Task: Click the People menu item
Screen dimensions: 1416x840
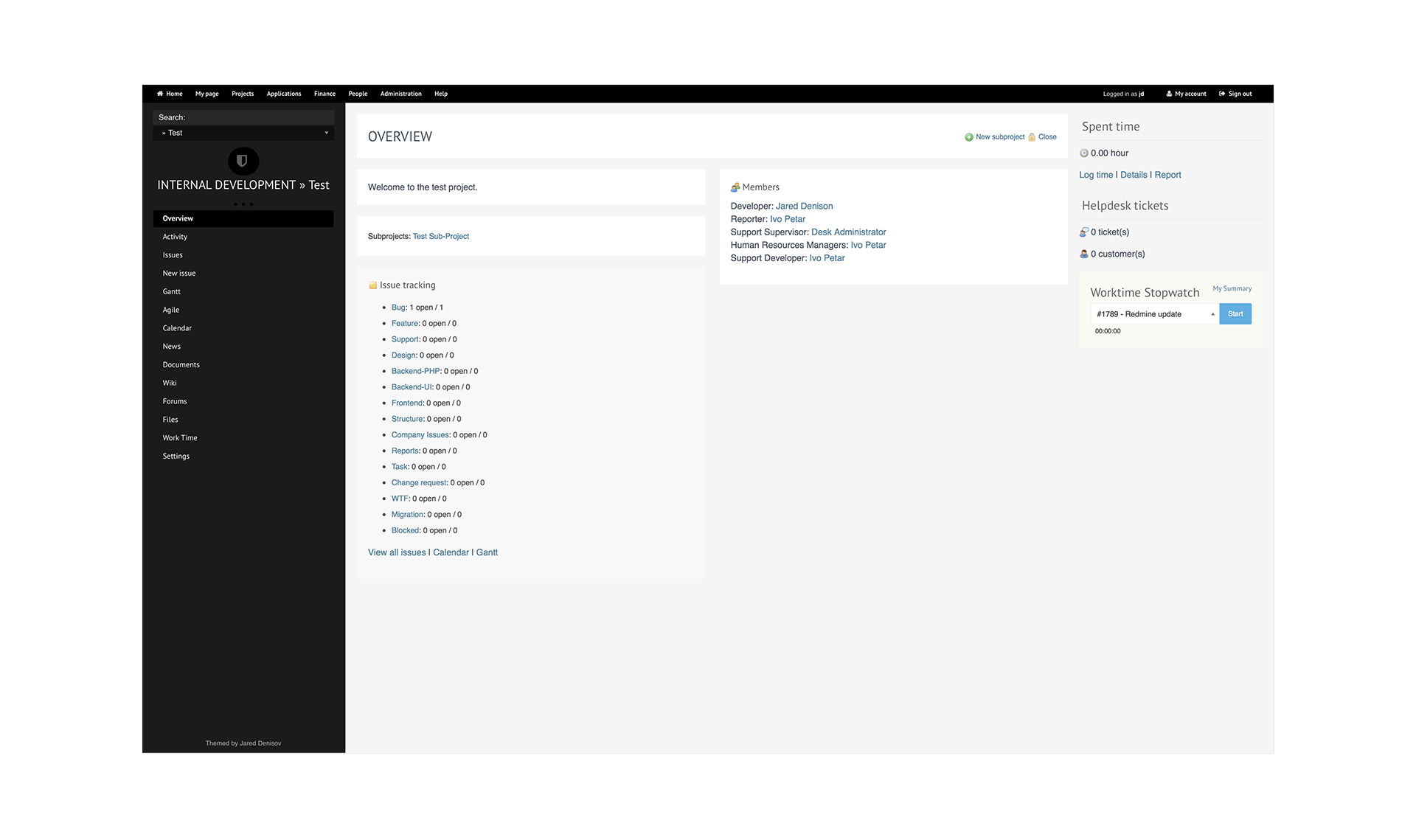Action: tap(356, 94)
